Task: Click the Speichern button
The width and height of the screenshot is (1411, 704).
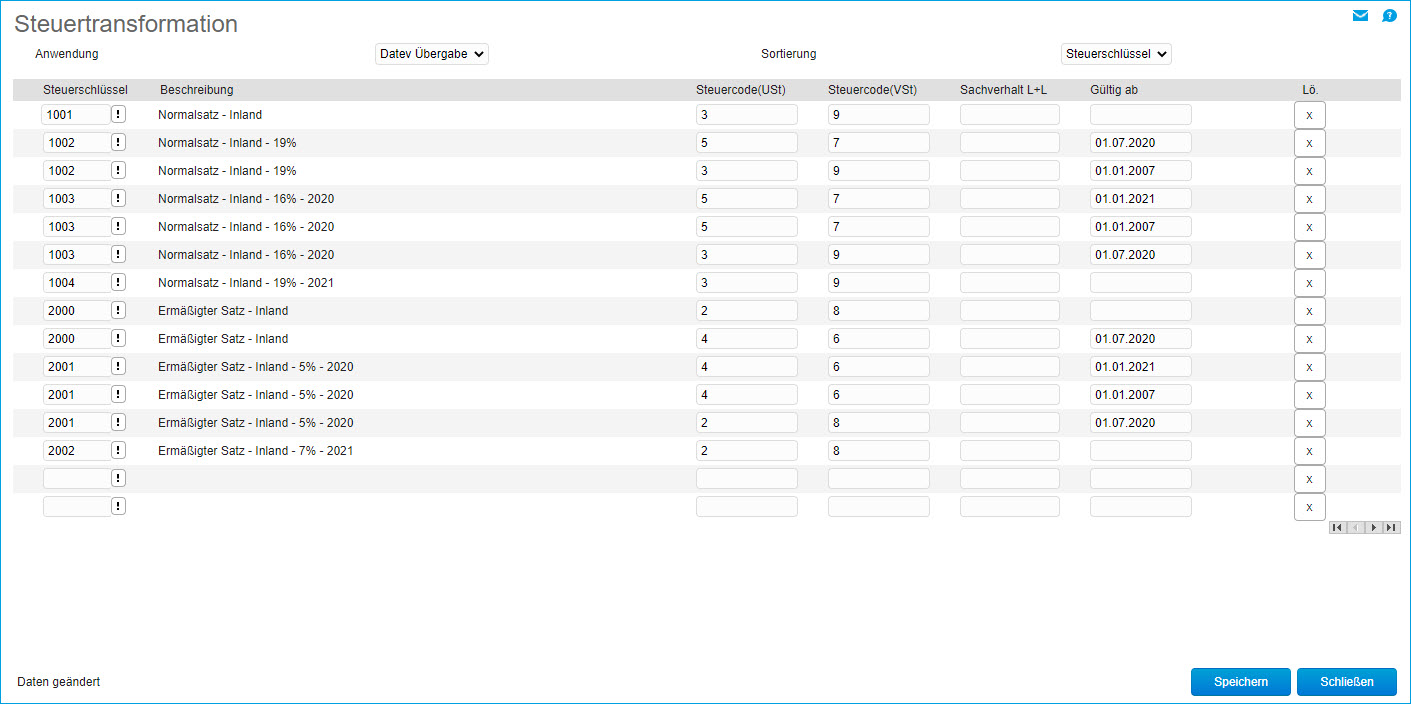Action: coord(1240,682)
